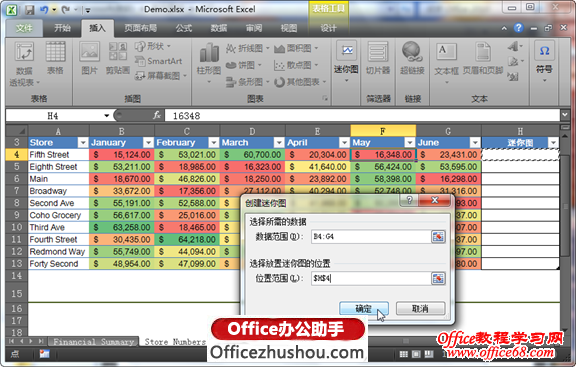Open the screenshot (屏幕截图) tool
This screenshot has width=576, height=367.
(161, 76)
